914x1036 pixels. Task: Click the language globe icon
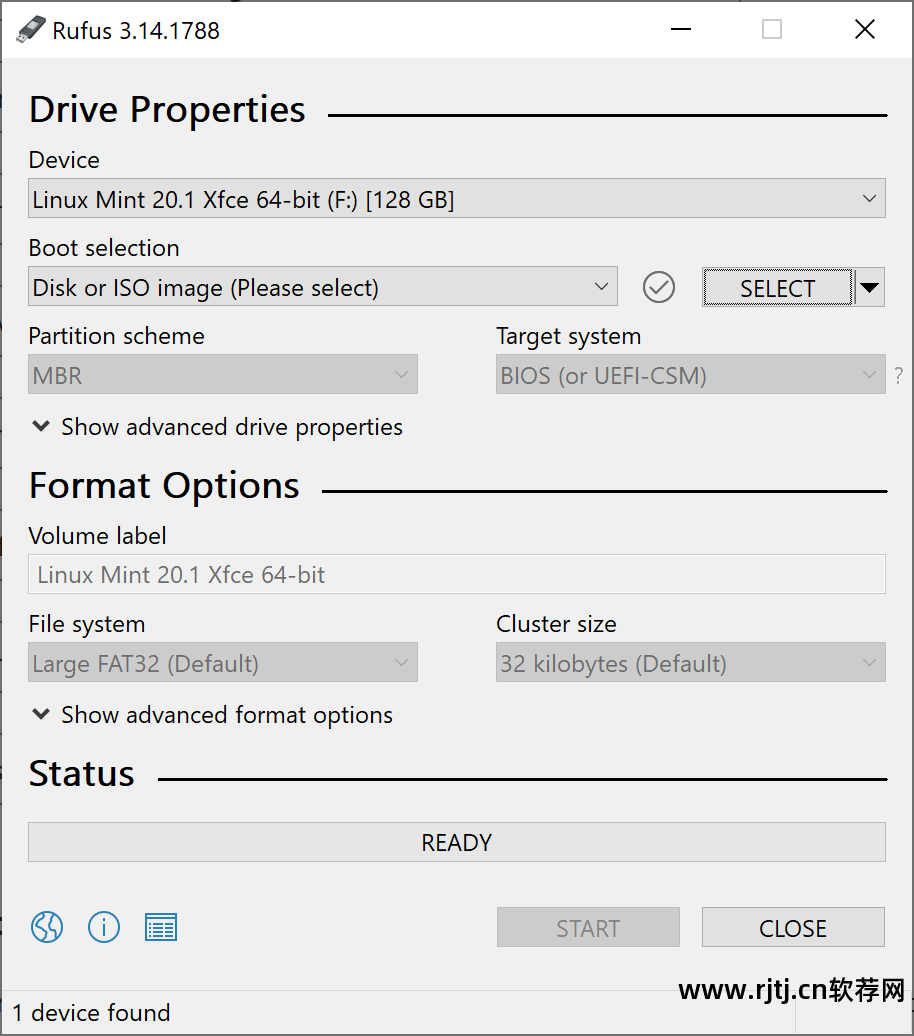(47, 927)
